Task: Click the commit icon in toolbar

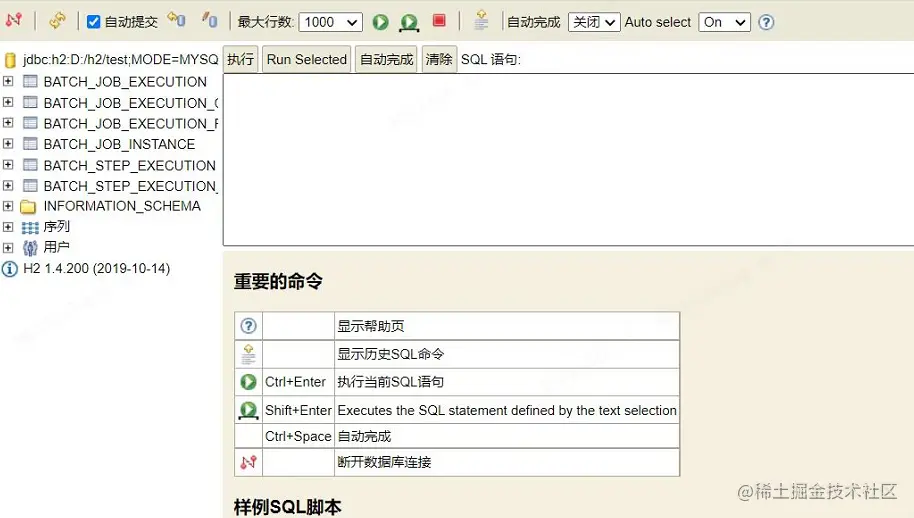Action: point(210,20)
